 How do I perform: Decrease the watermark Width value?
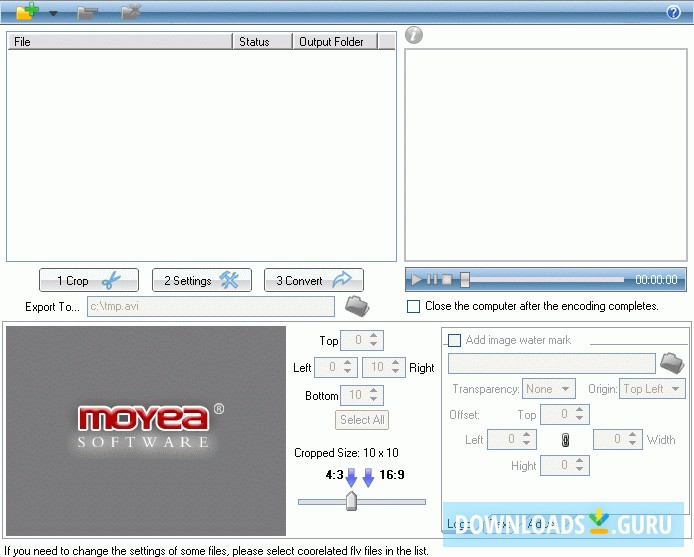[x=632, y=443]
